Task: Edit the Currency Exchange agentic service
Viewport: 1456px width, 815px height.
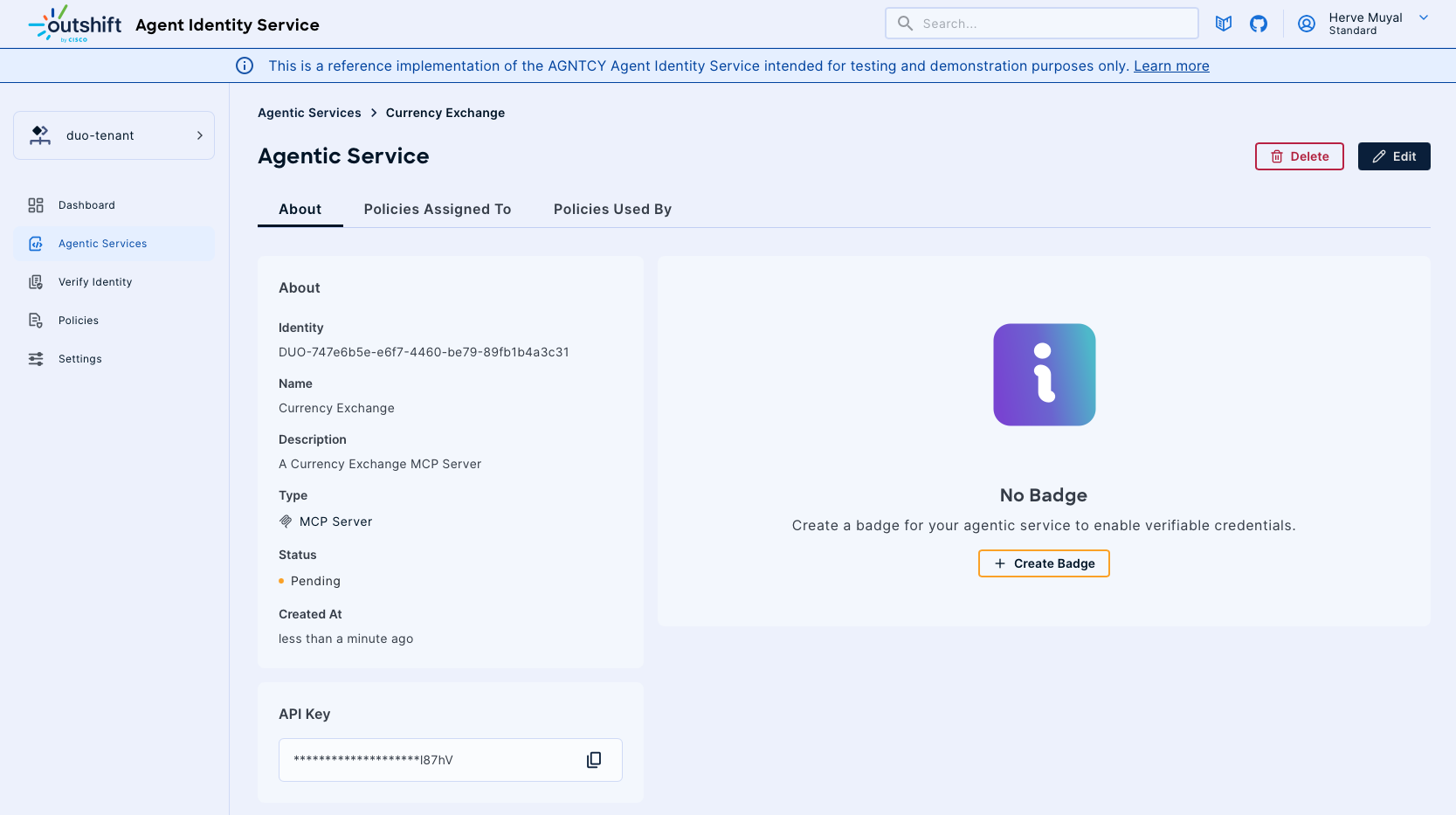Action: click(1393, 156)
